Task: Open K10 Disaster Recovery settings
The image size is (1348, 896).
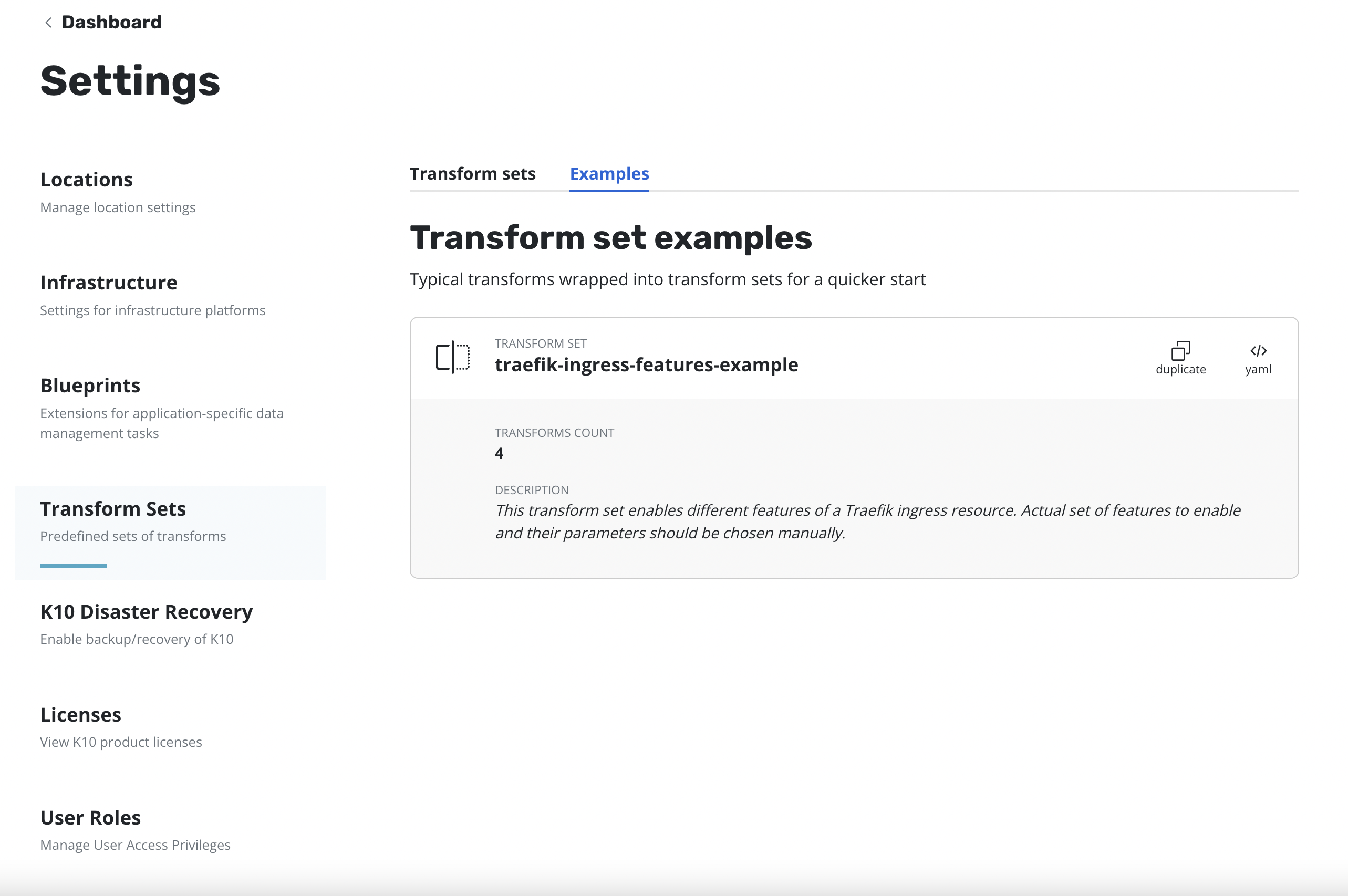Action: click(146, 612)
